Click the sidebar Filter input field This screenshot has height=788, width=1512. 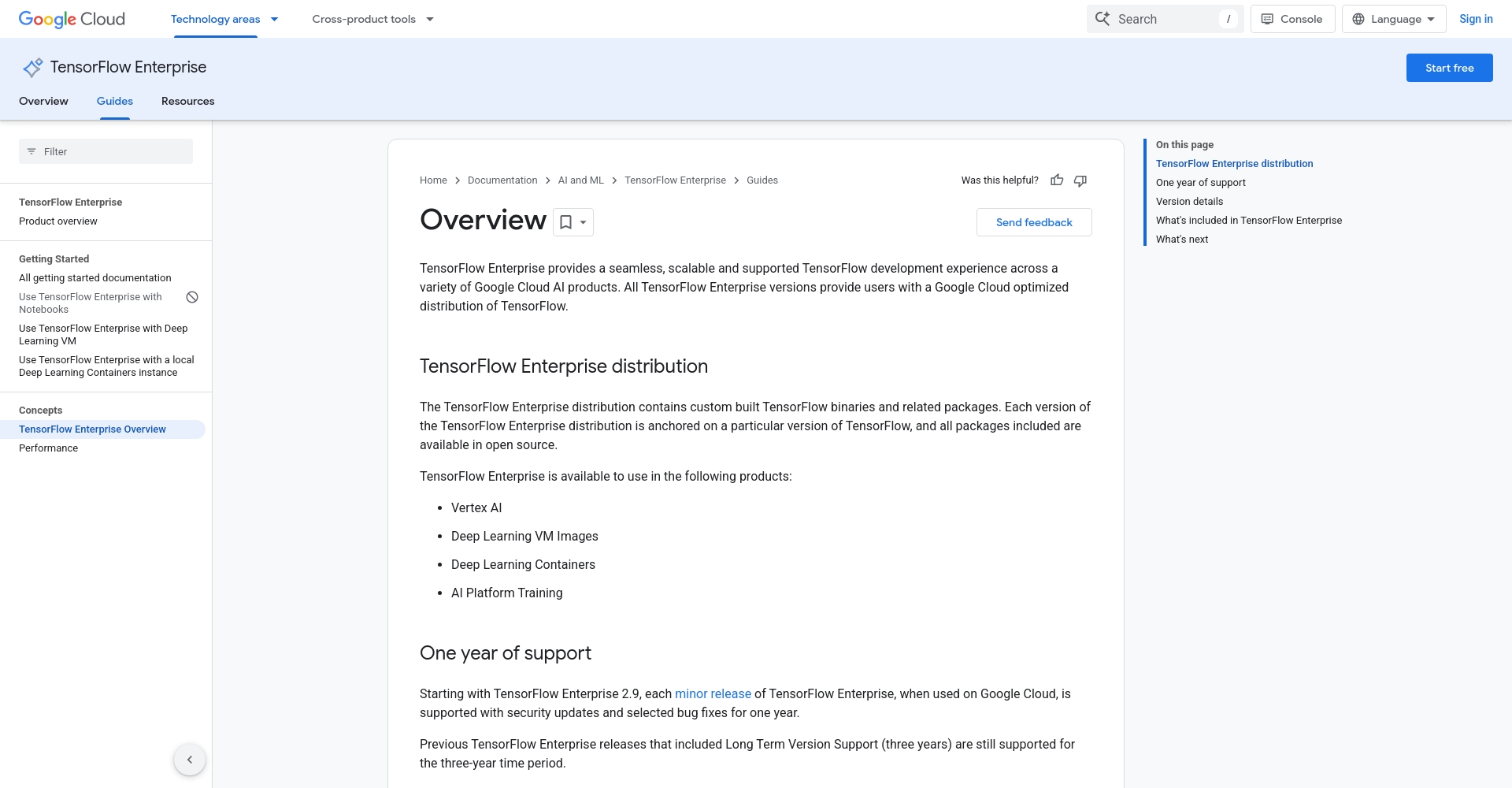[x=106, y=151]
